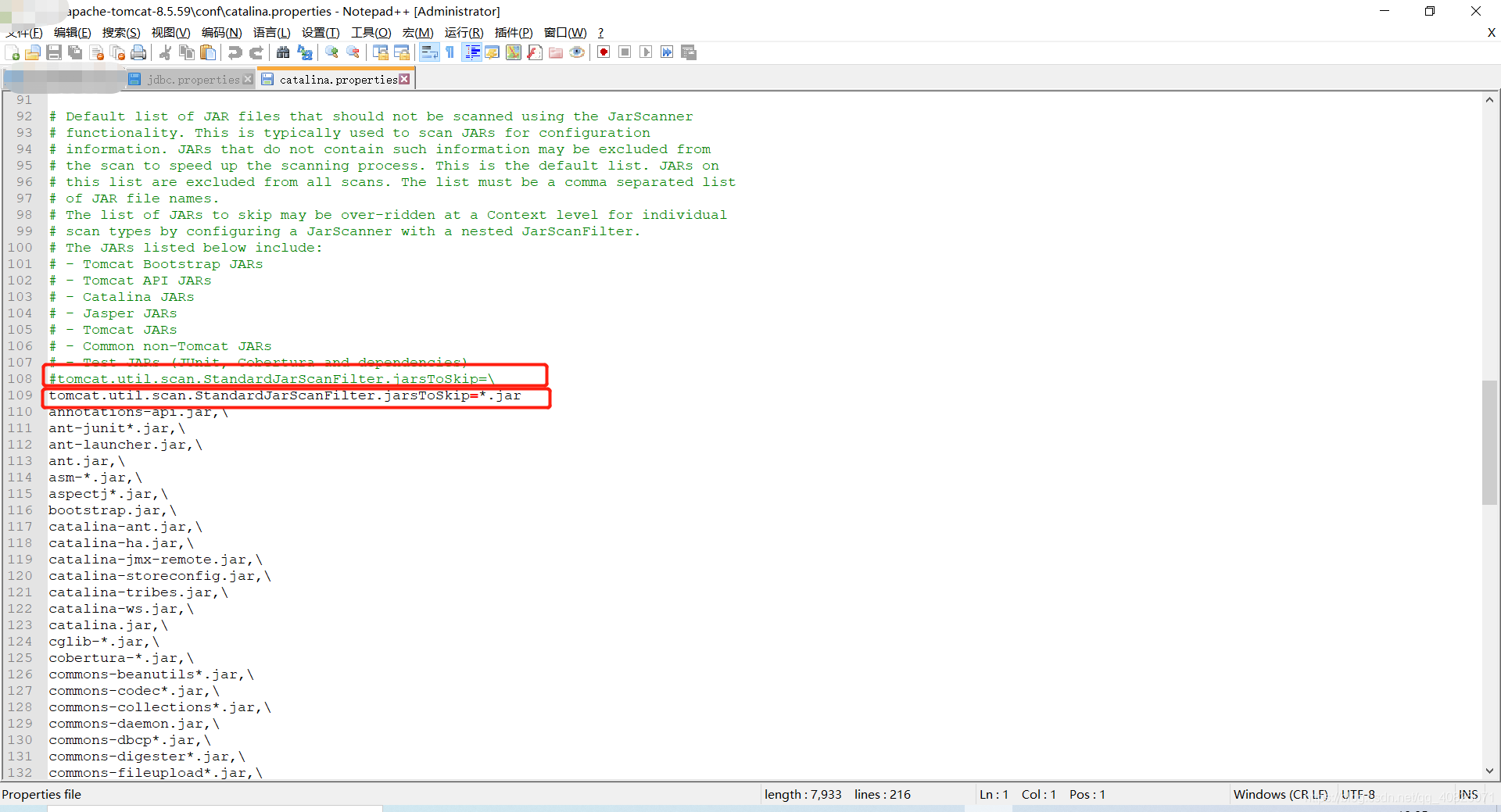Click the Save All files icon
Viewport: 1501px width, 812px height.
click(75, 52)
